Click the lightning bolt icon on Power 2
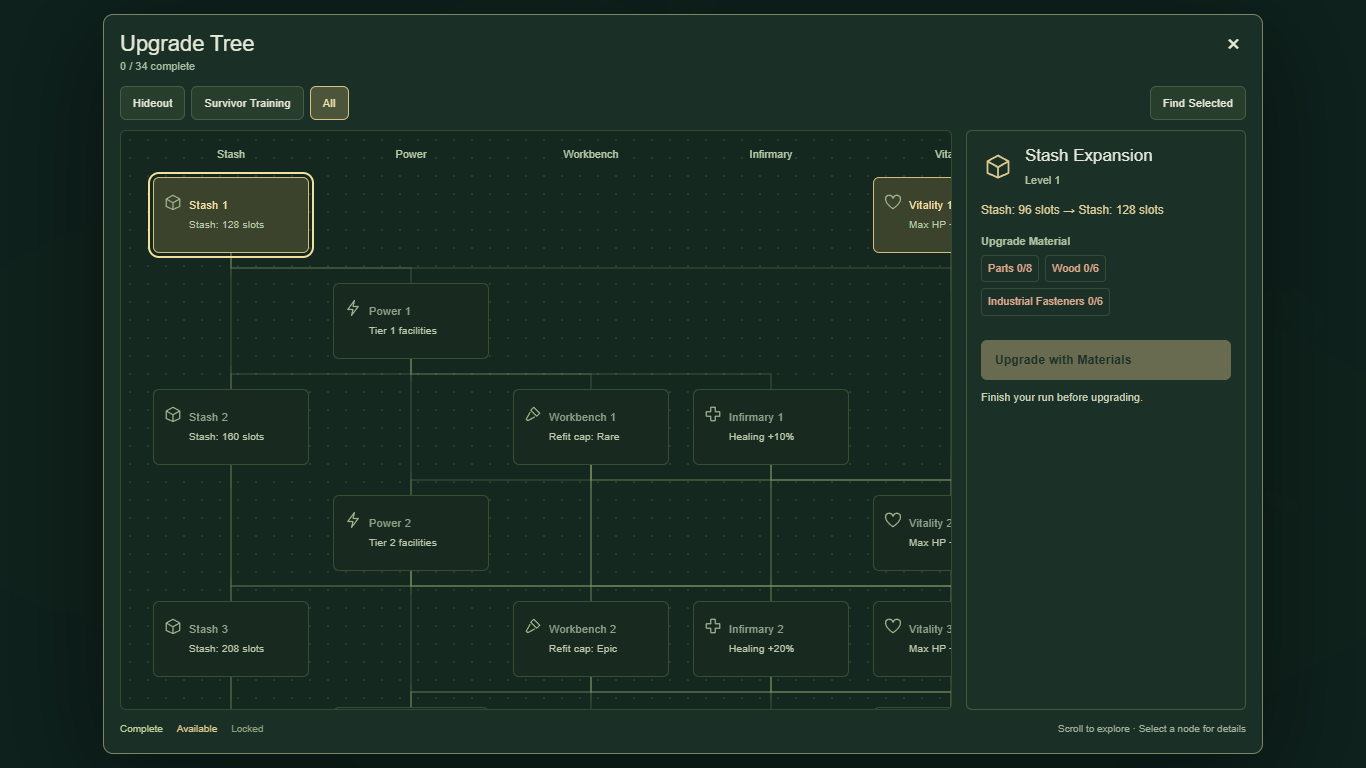1366x768 pixels. point(352,521)
